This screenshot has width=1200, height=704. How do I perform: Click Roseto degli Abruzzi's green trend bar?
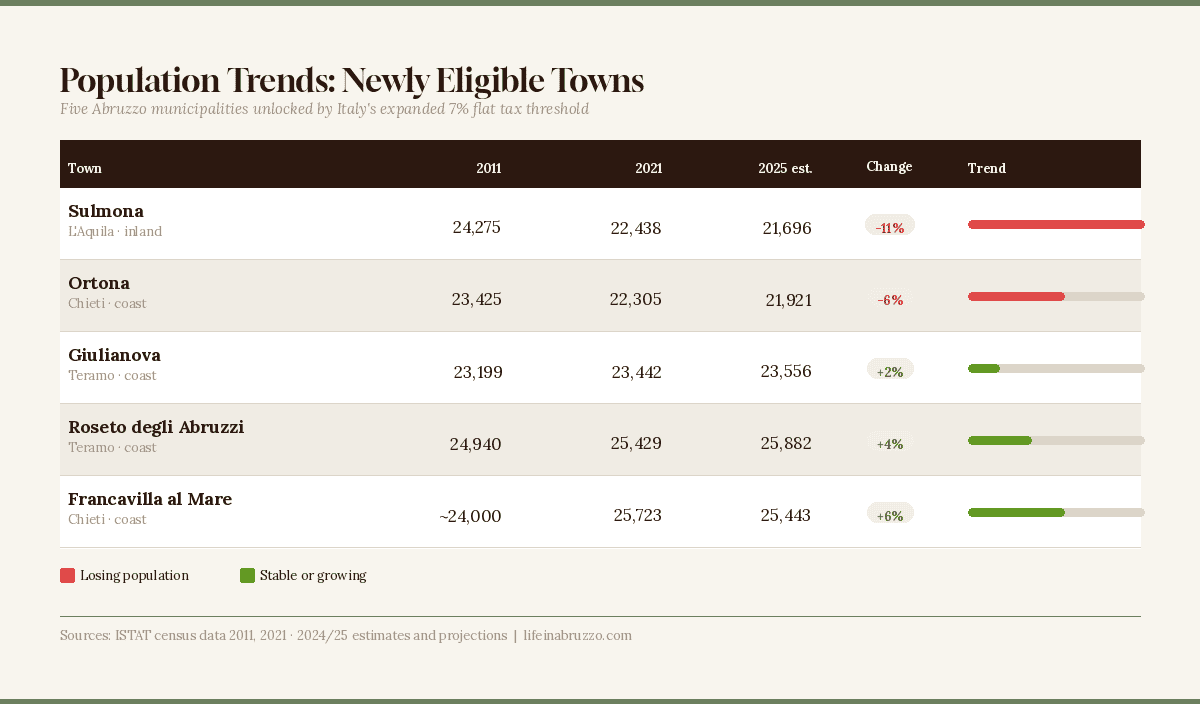pos(999,441)
